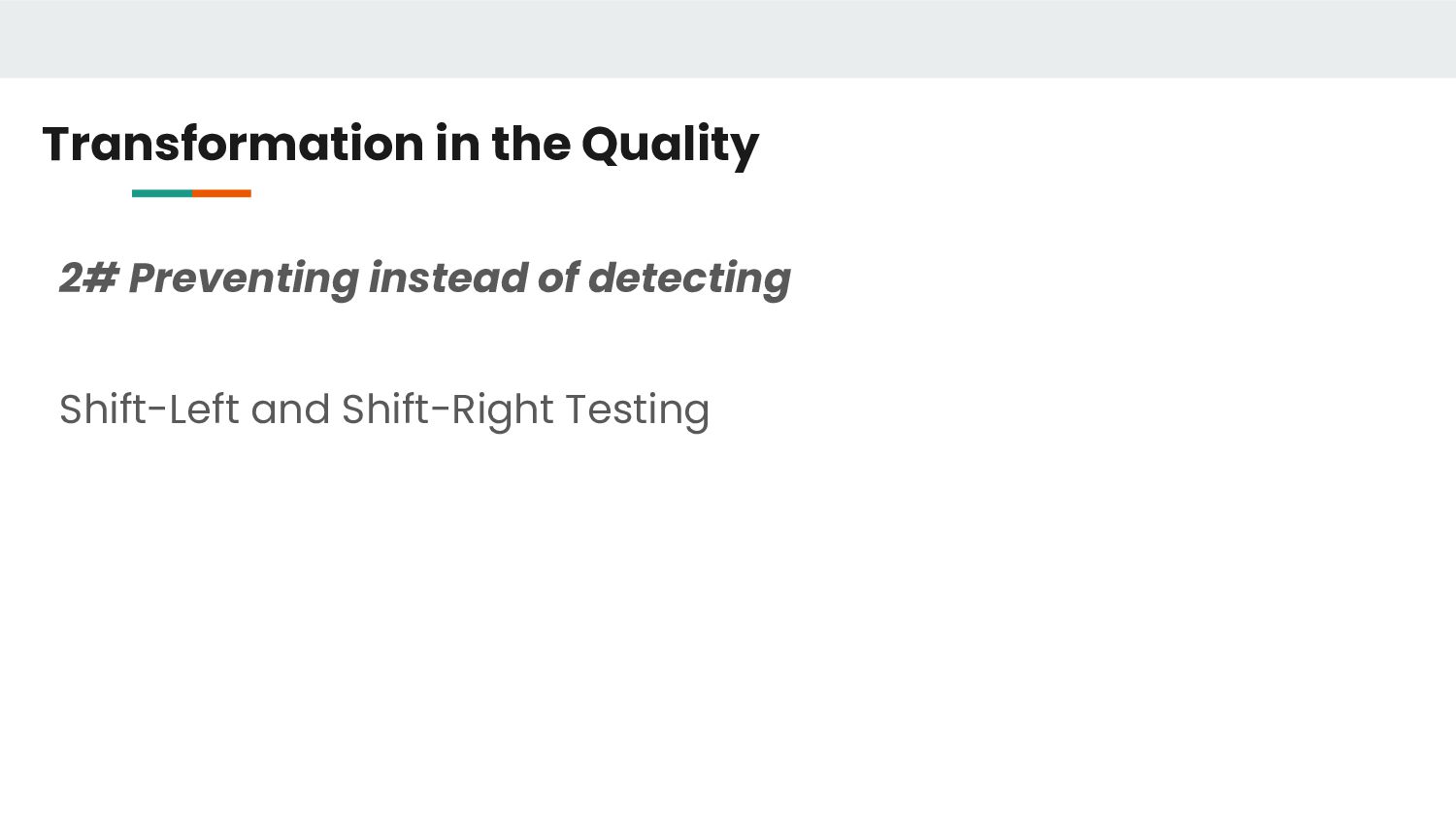Click the word "the" in the slide title
The height and width of the screenshot is (819, 1456).
[x=531, y=144]
